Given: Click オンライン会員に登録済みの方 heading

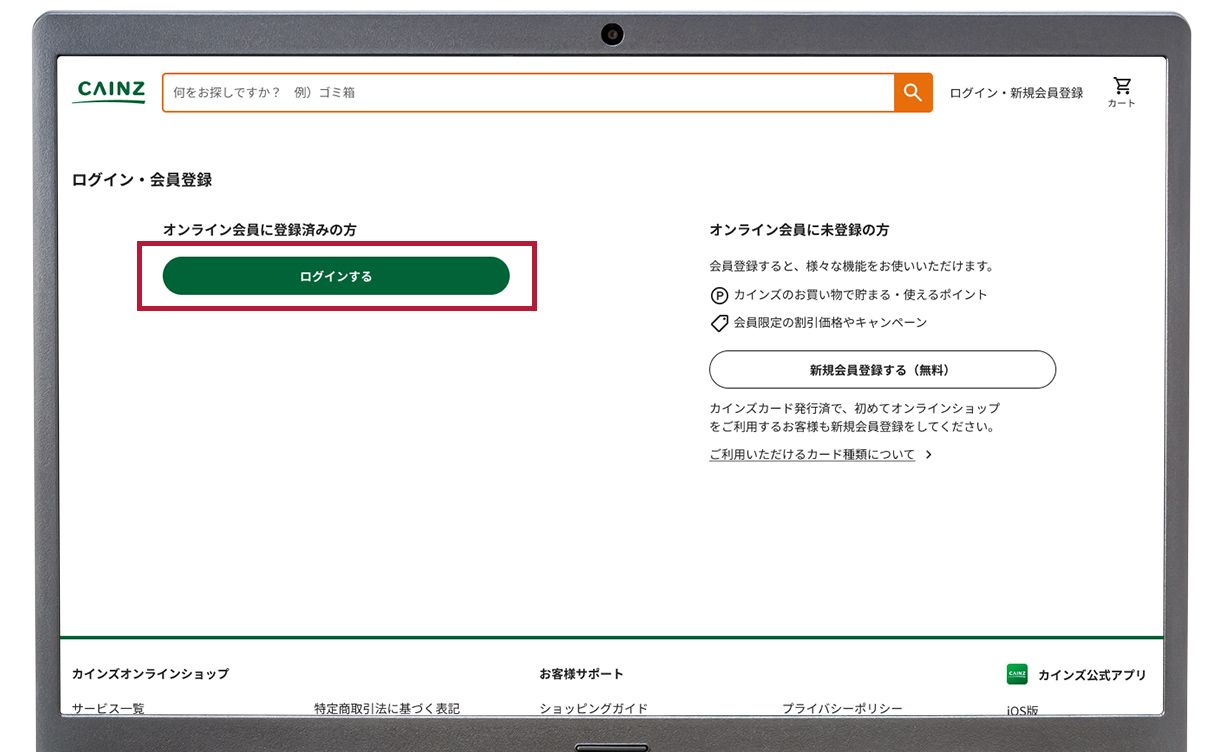Looking at the screenshot, I should point(260,230).
